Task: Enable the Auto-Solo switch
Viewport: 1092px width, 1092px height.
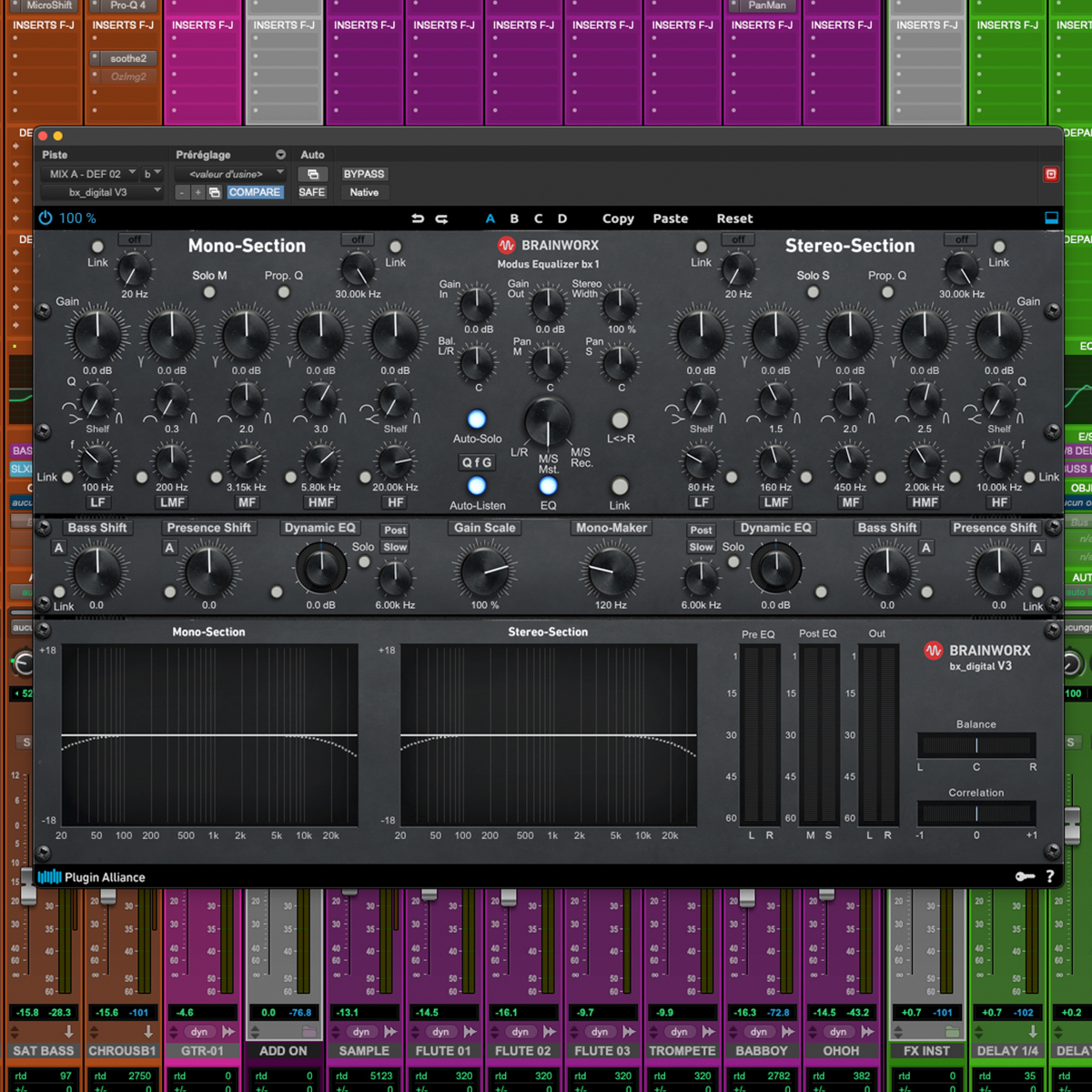Action: click(477, 420)
